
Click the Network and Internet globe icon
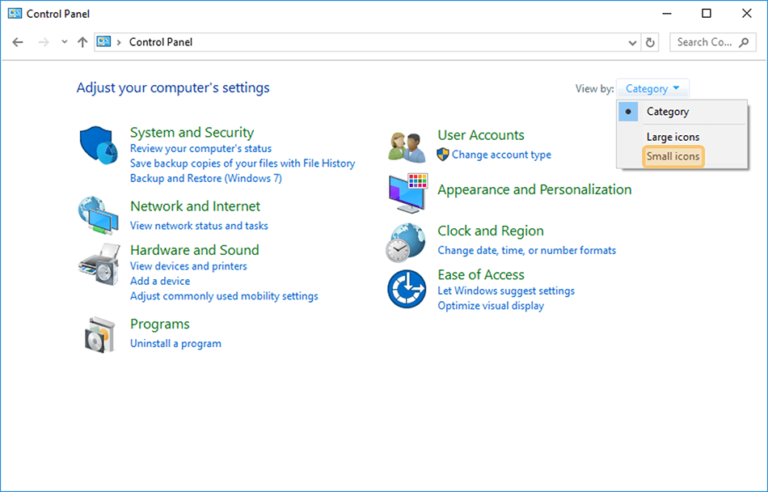[98, 216]
